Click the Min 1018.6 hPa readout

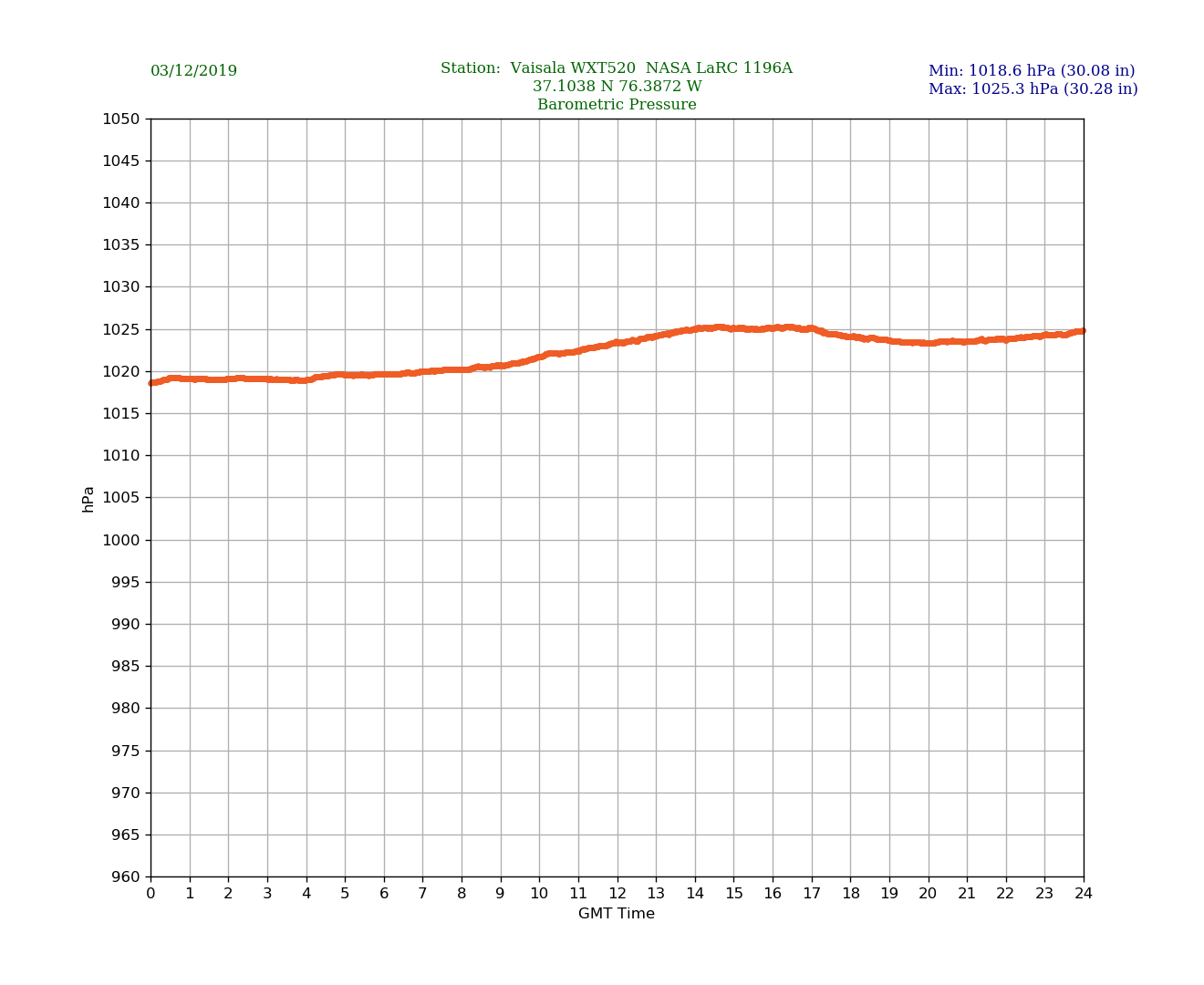point(1031,71)
